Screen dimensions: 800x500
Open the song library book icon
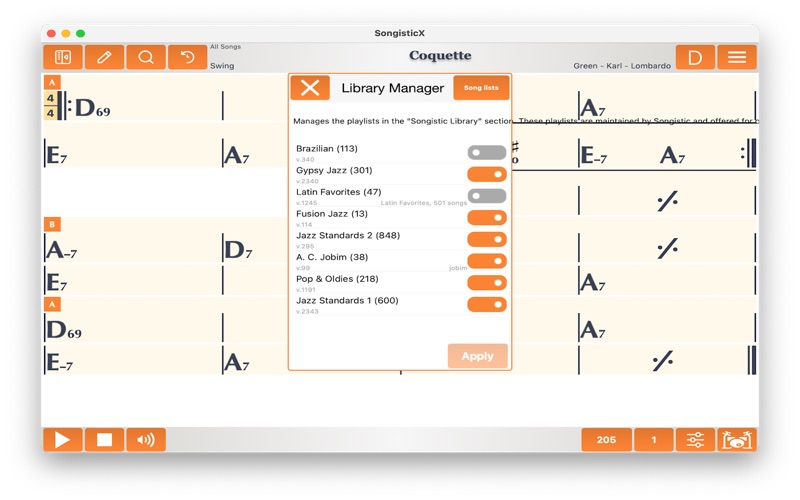(63, 57)
